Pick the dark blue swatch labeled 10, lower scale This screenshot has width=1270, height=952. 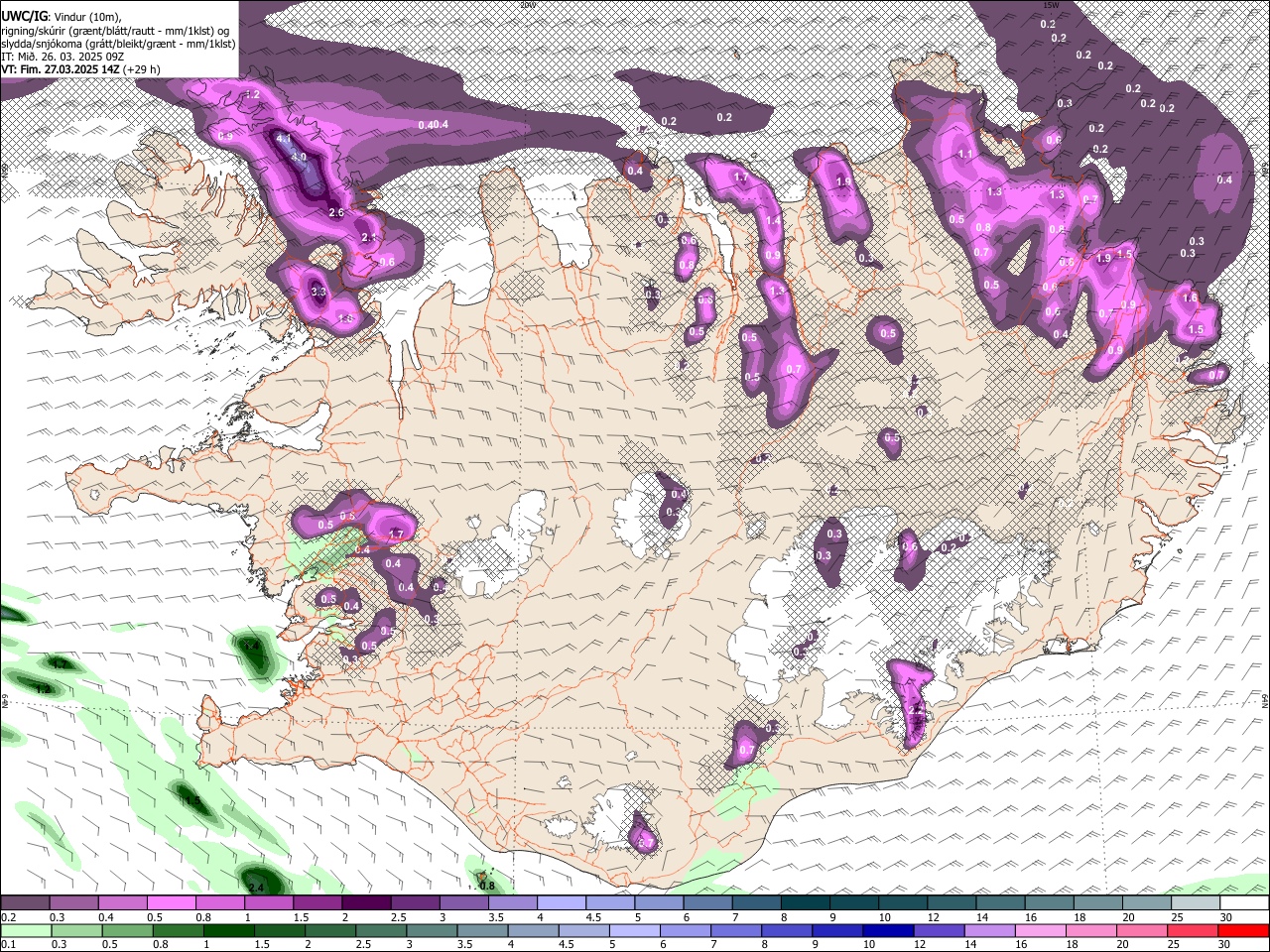click(x=886, y=931)
